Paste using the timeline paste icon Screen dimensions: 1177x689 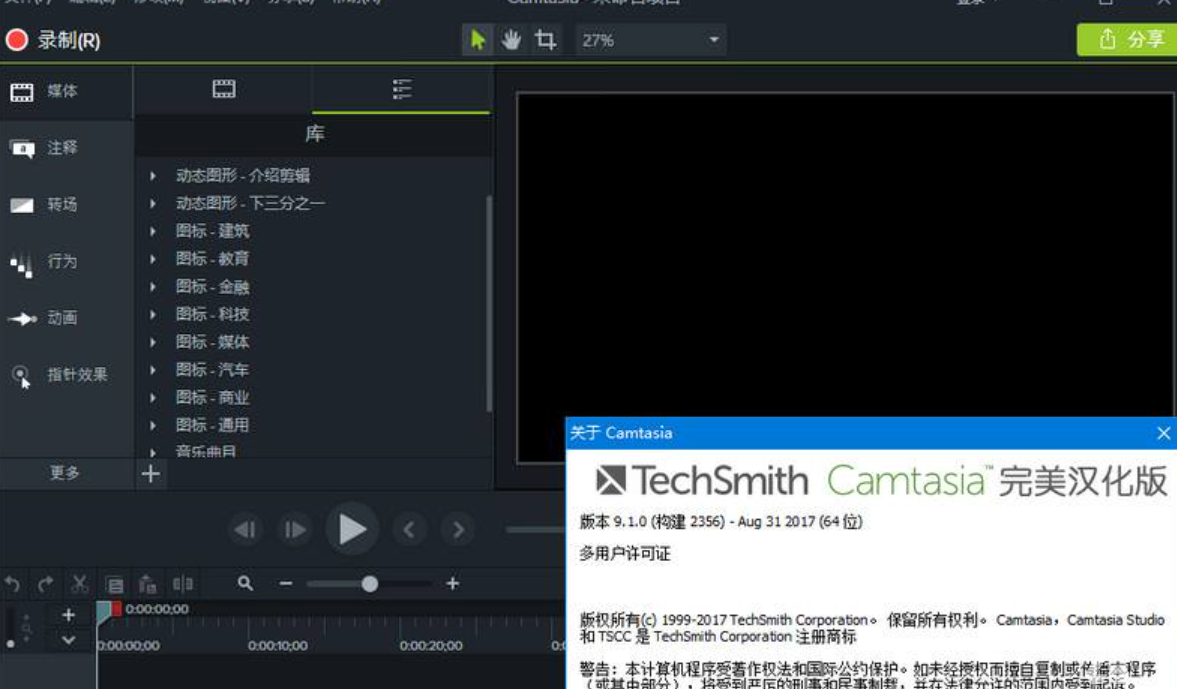(x=148, y=584)
